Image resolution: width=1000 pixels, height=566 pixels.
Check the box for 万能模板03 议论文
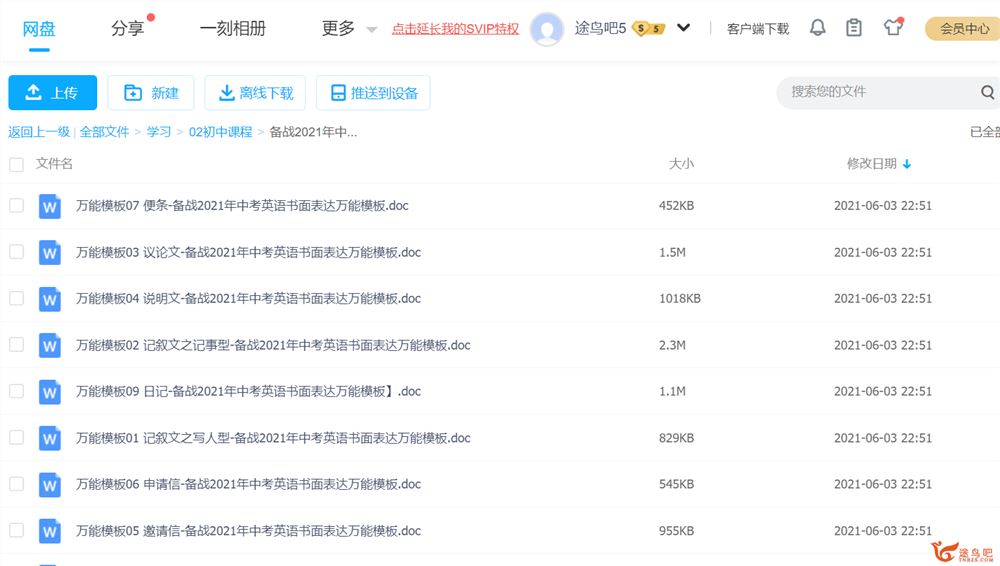[17, 252]
